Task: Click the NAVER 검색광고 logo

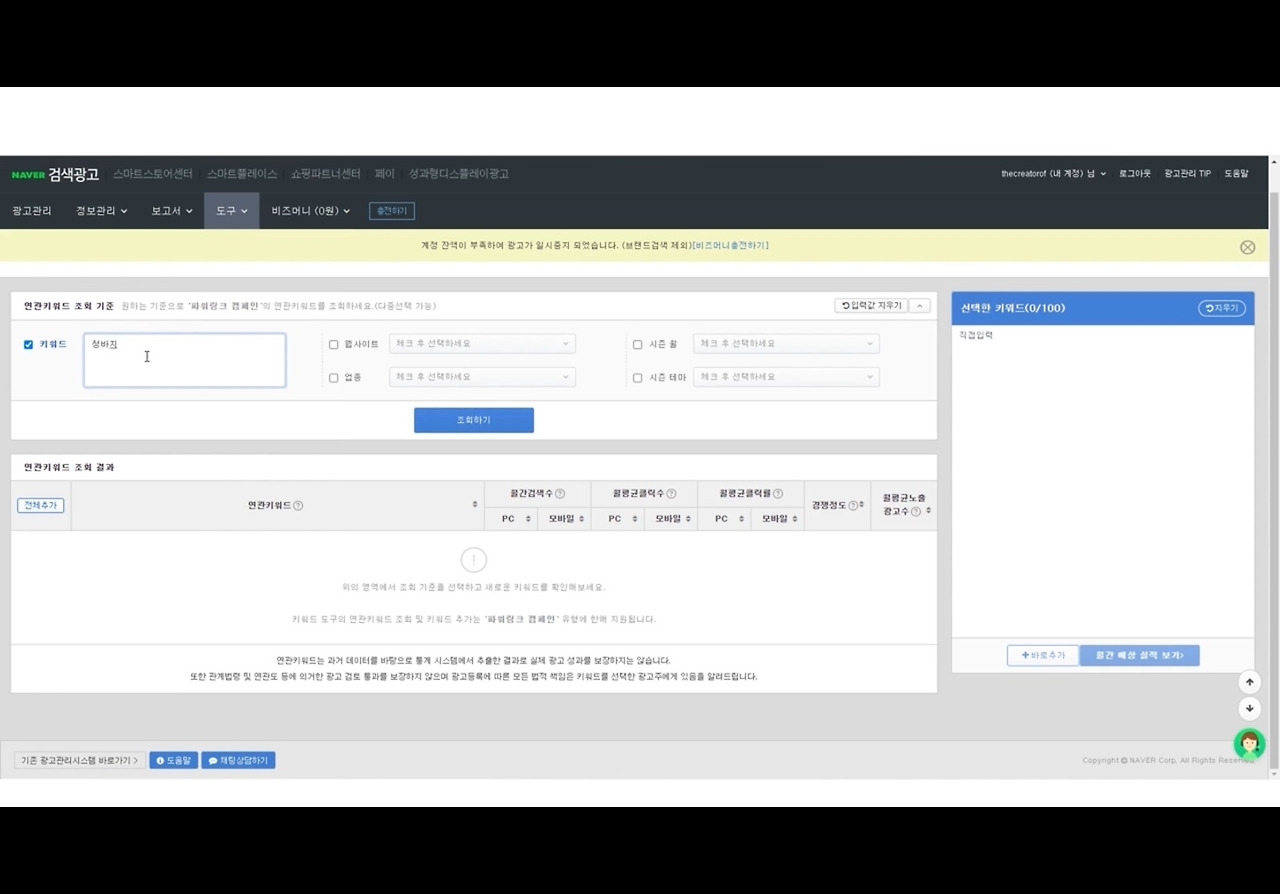Action: (x=55, y=174)
